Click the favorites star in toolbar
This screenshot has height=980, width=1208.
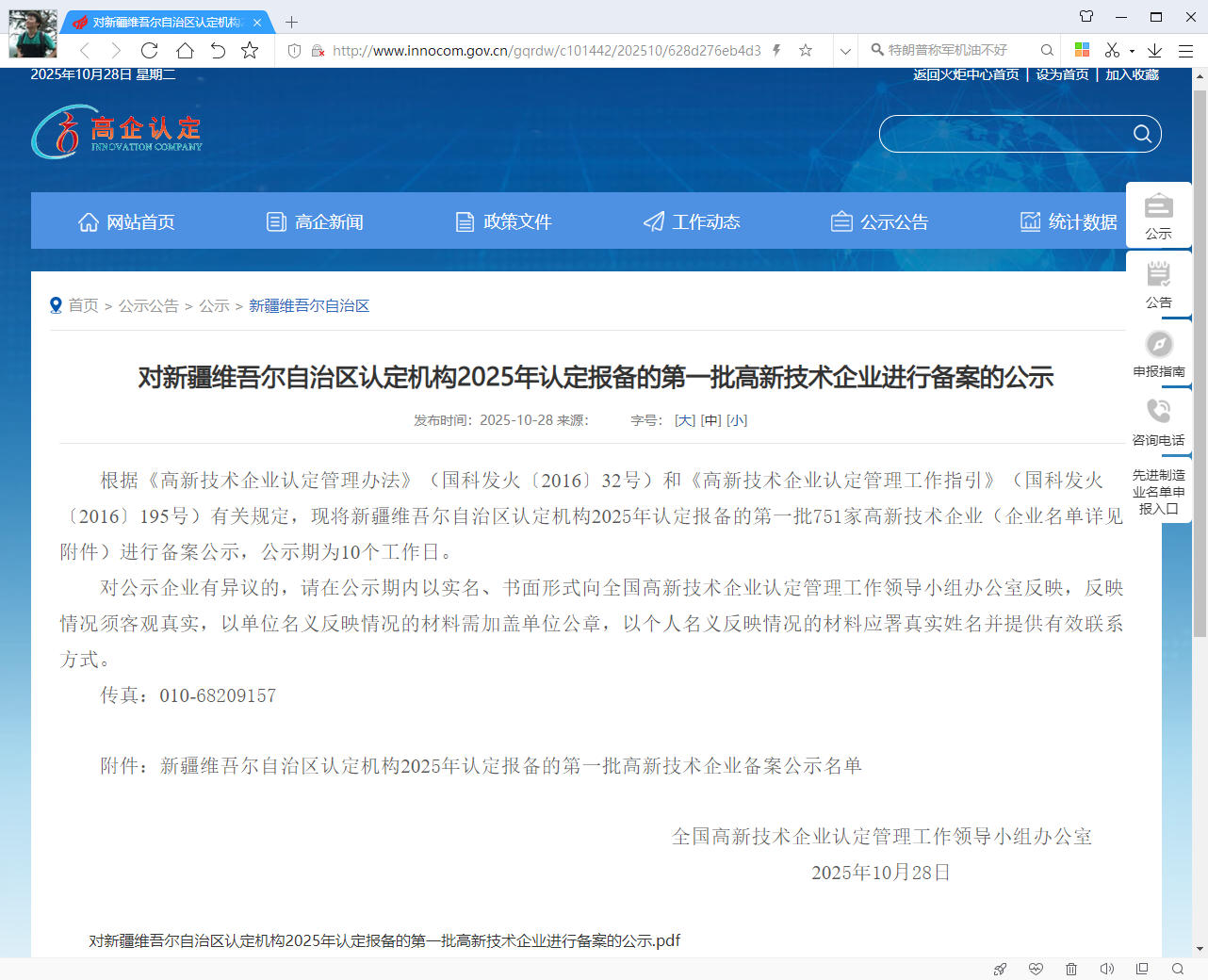[x=250, y=51]
